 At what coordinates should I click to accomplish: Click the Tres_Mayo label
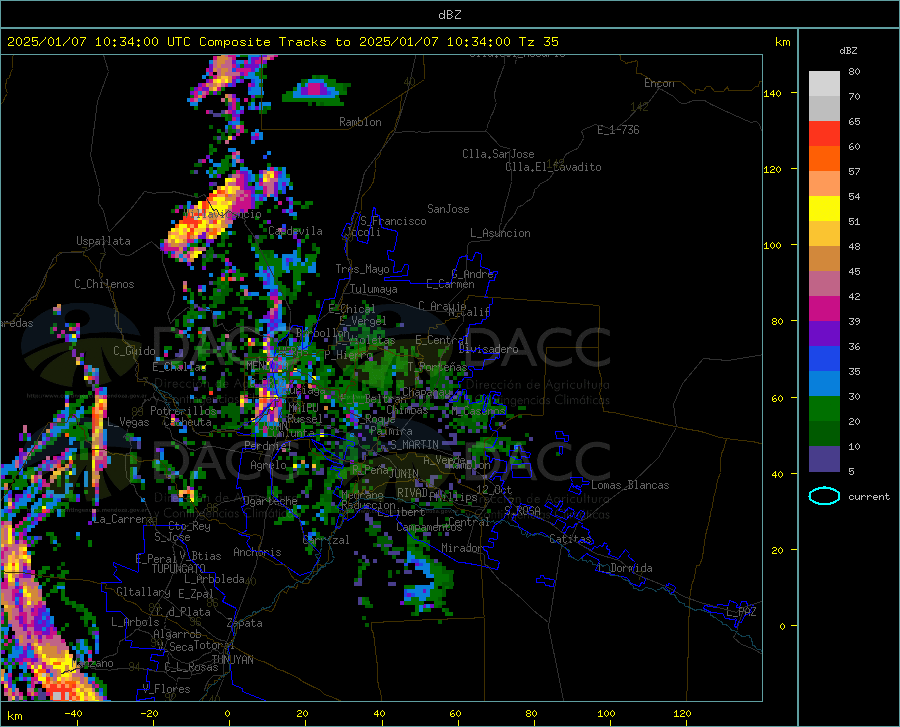tap(362, 269)
